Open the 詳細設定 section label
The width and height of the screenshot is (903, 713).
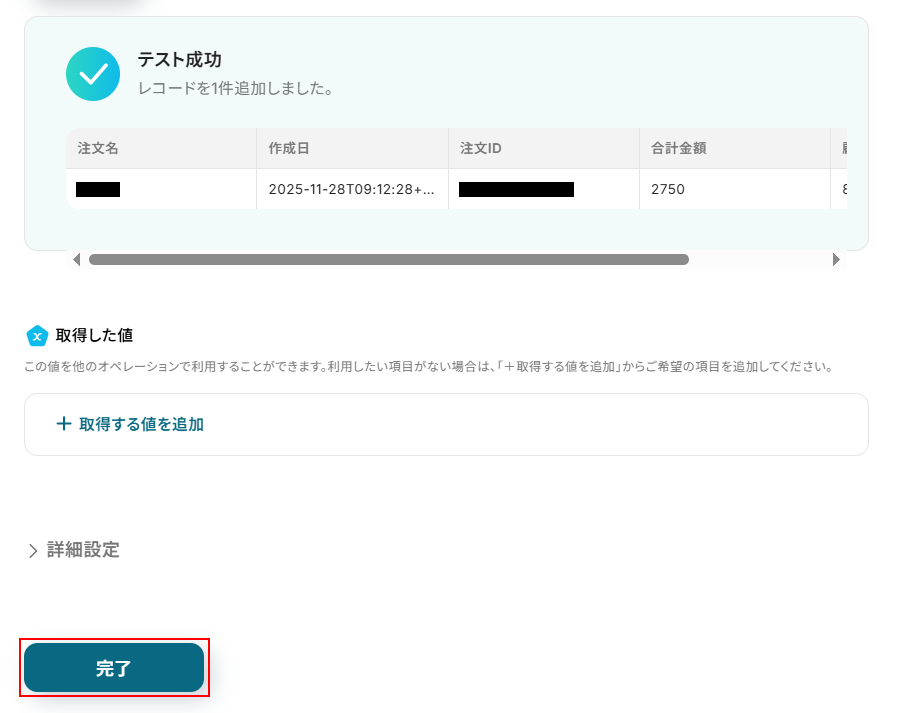click(83, 550)
